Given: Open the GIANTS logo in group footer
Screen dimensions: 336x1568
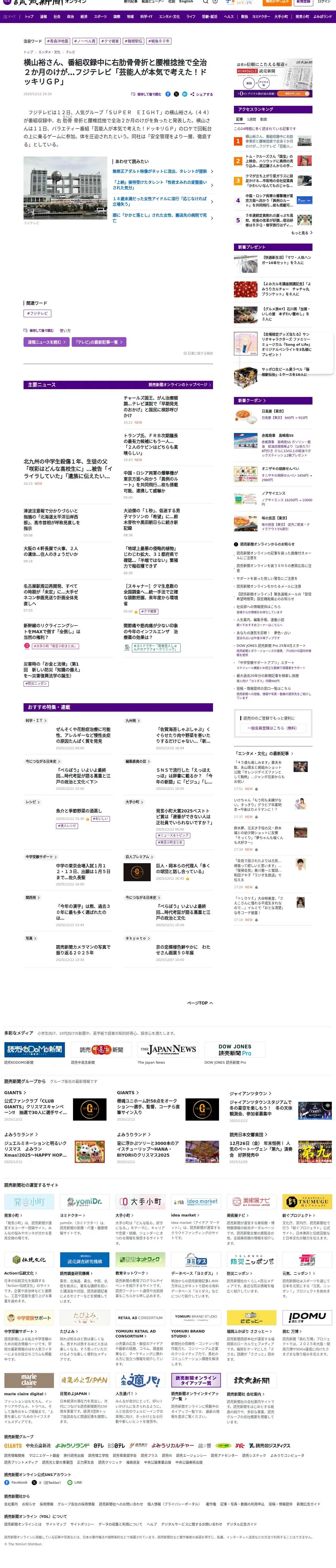Looking at the screenshot, I should coord(13,1445).
